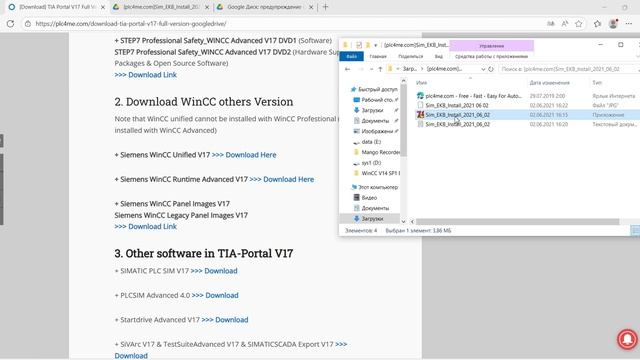Click scroll down arrow in navigation pane
This screenshot has height=360, width=640.
(403, 221)
